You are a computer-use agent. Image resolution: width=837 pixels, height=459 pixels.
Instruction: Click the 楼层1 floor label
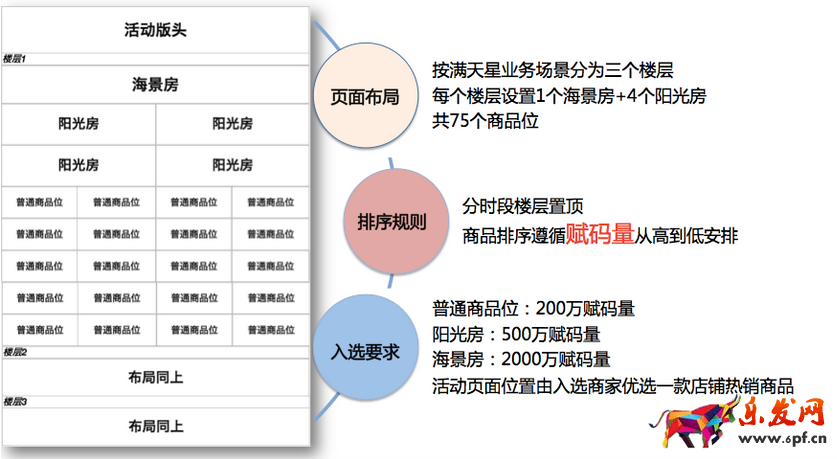point(14,58)
